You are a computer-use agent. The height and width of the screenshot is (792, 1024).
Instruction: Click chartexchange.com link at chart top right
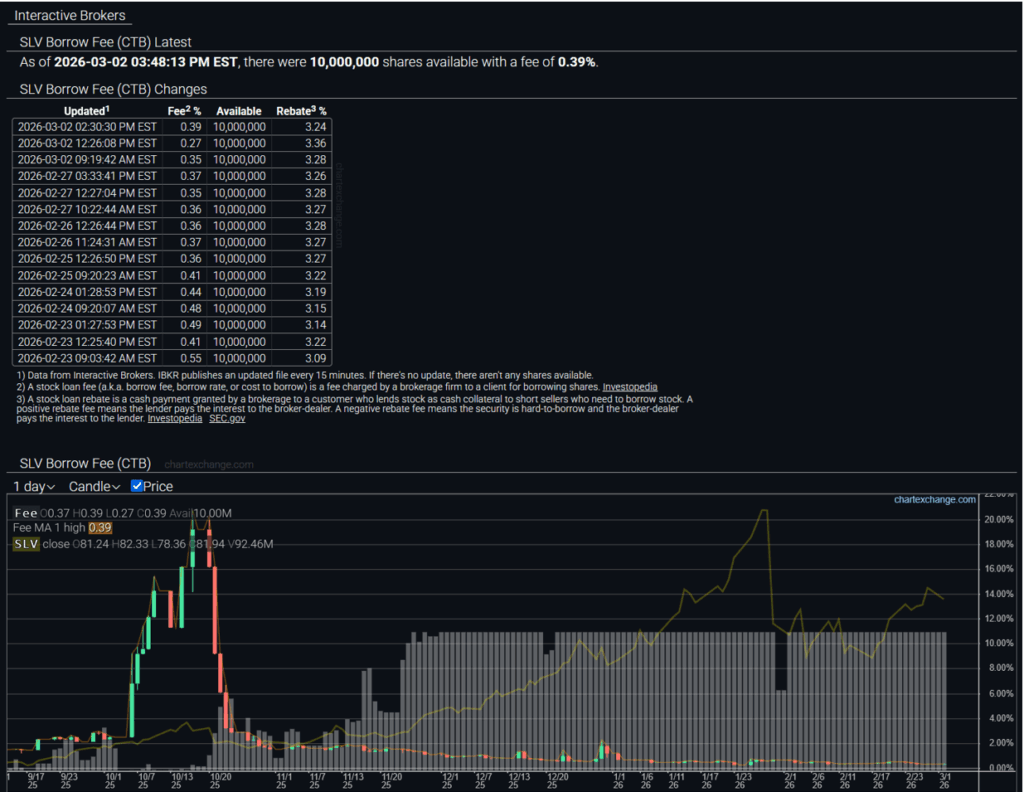pyautogui.click(x=934, y=499)
